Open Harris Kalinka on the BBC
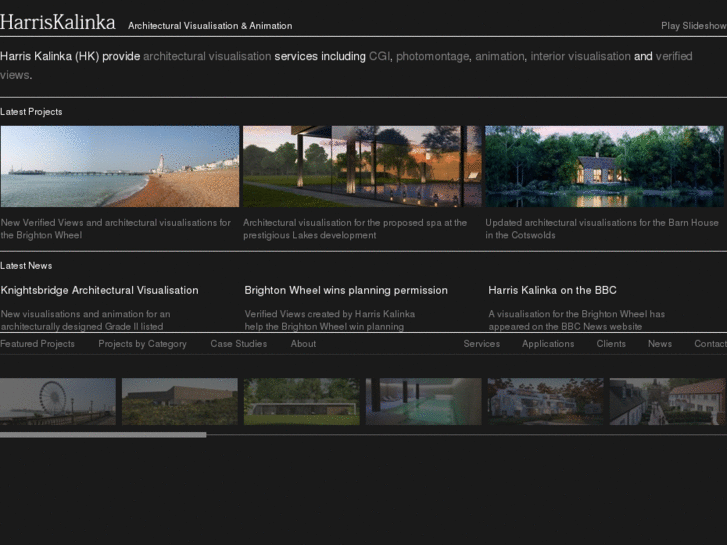The height and width of the screenshot is (545, 727). 552,290
